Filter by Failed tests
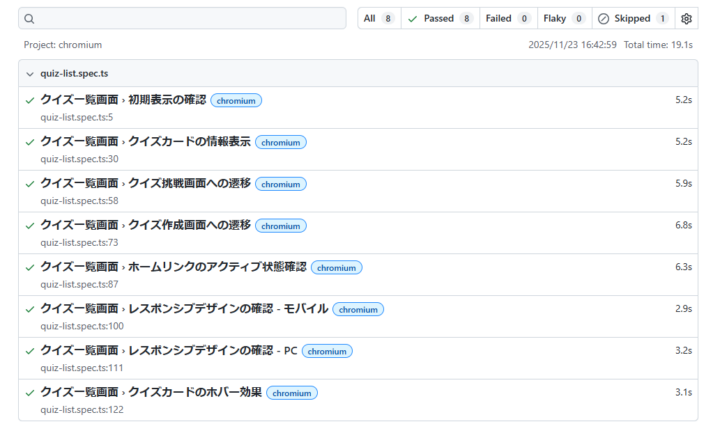This screenshot has height=431, width=720. [507, 19]
